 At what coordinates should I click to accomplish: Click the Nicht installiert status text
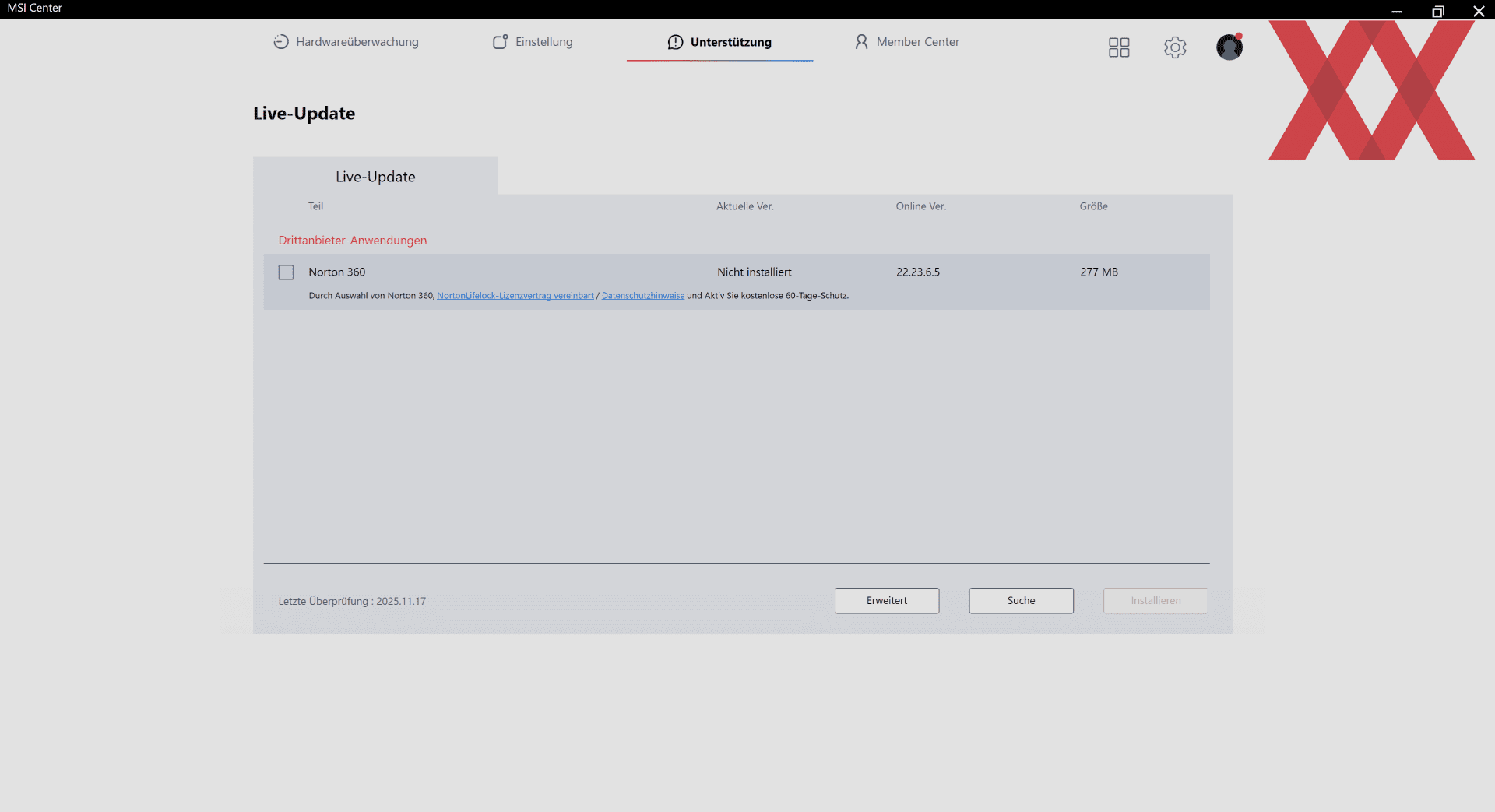(x=755, y=272)
